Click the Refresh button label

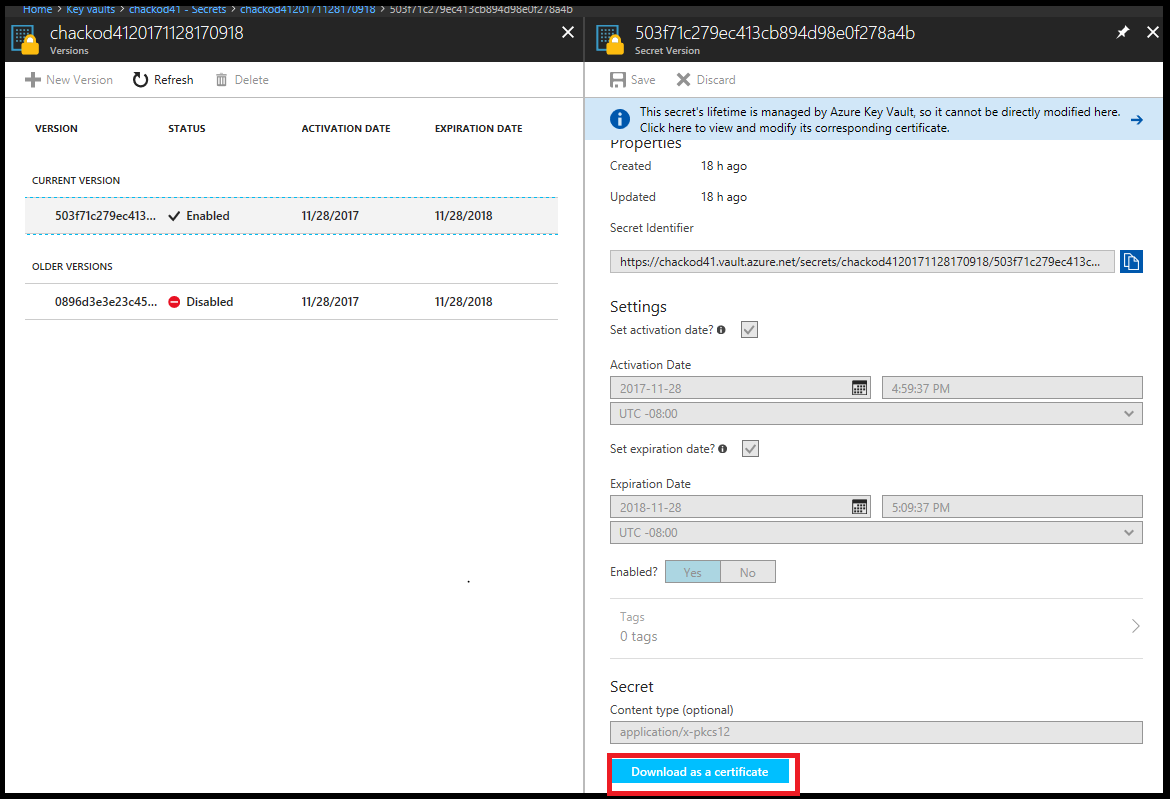(173, 80)
